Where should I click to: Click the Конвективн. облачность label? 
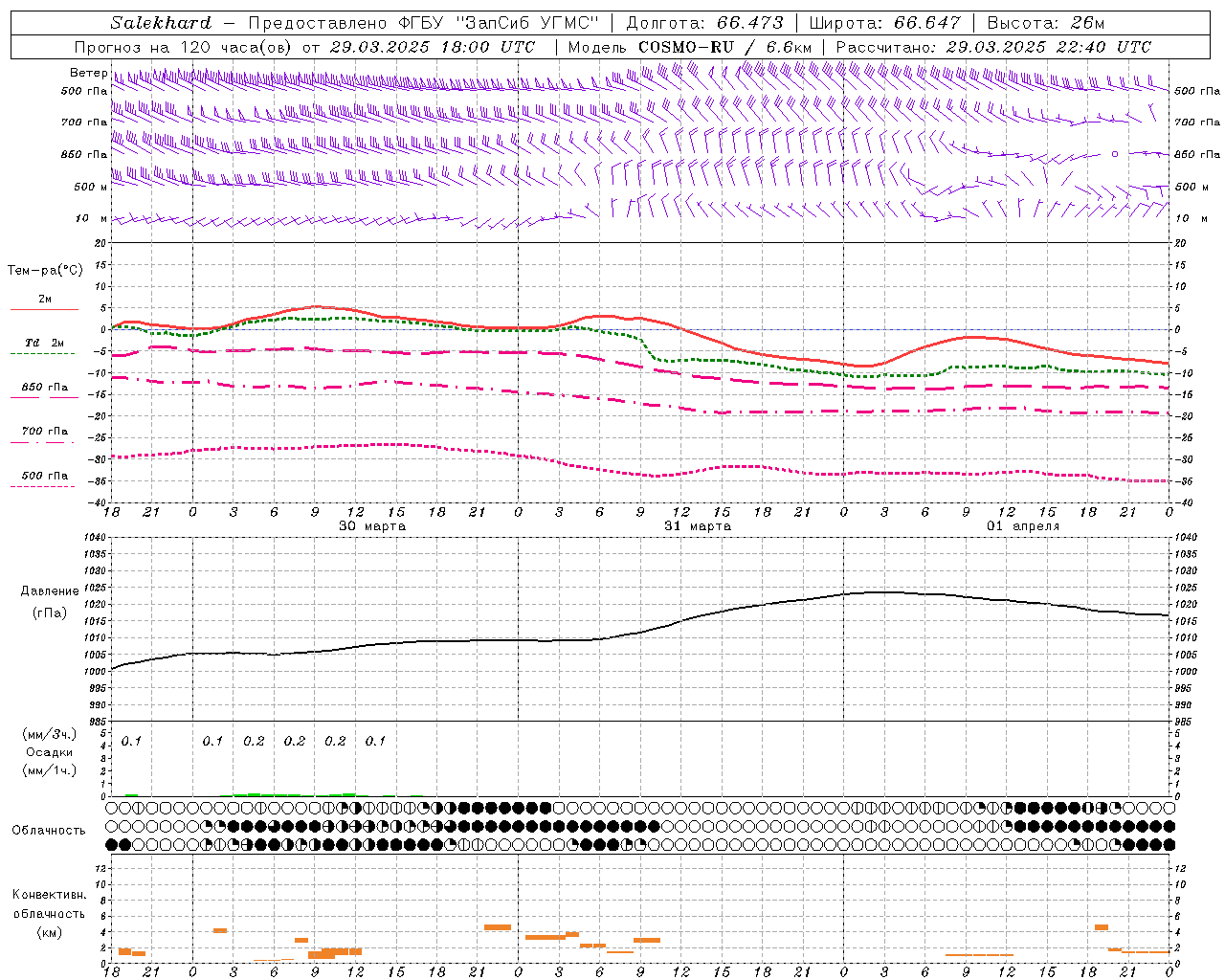[49, 904]
